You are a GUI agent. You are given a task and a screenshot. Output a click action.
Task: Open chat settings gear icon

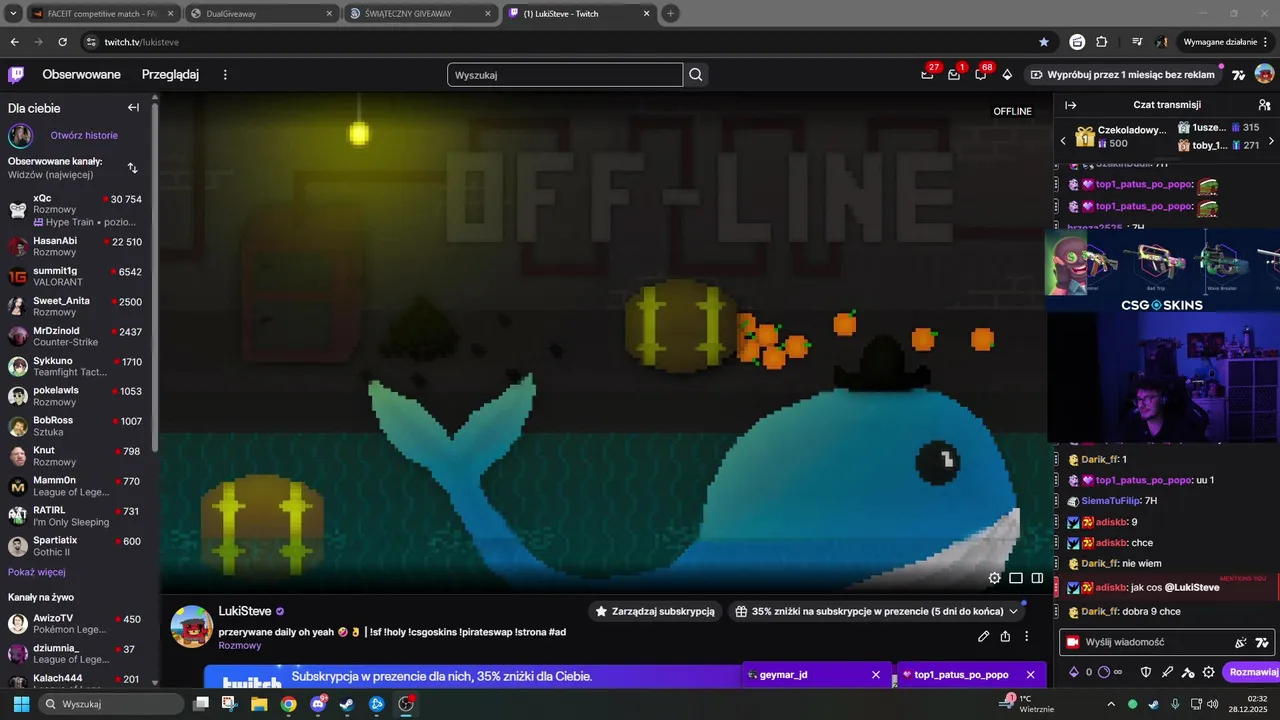pos(1209,672)
